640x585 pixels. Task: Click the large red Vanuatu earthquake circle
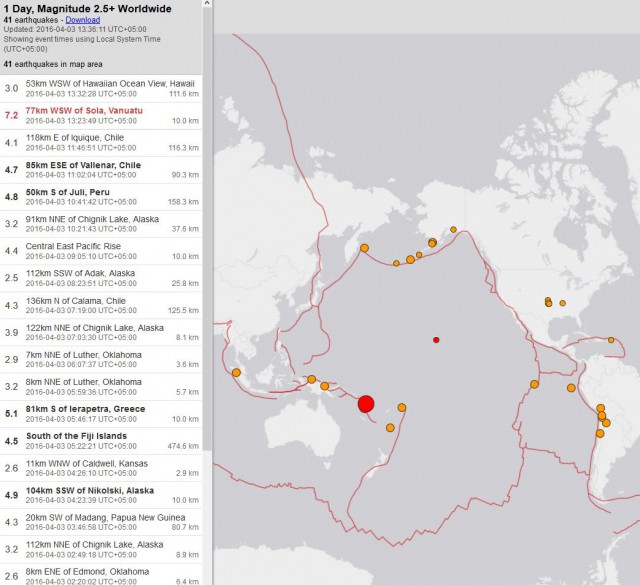[366, 404]
